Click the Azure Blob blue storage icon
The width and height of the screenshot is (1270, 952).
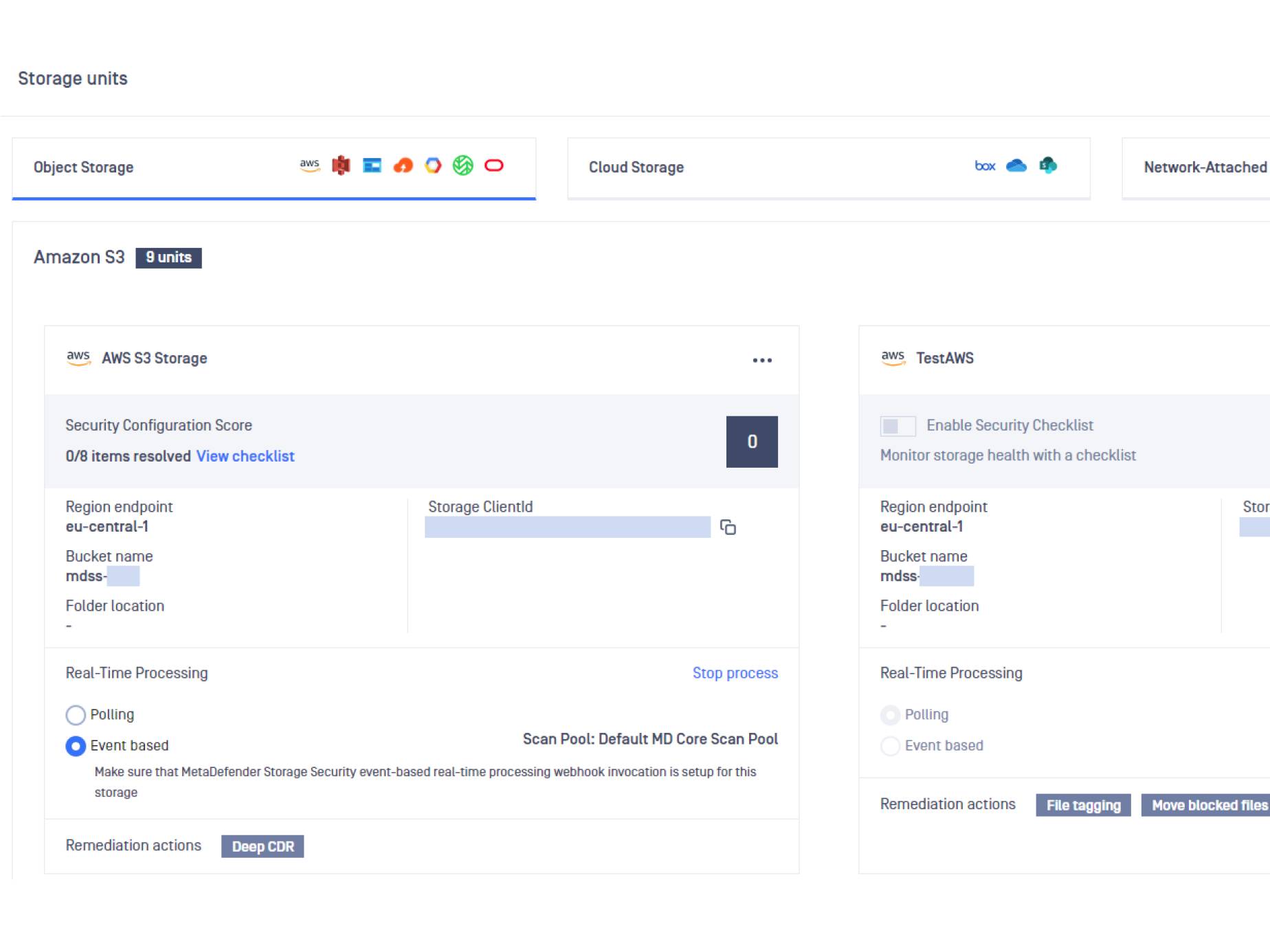(x=372, y=166)
